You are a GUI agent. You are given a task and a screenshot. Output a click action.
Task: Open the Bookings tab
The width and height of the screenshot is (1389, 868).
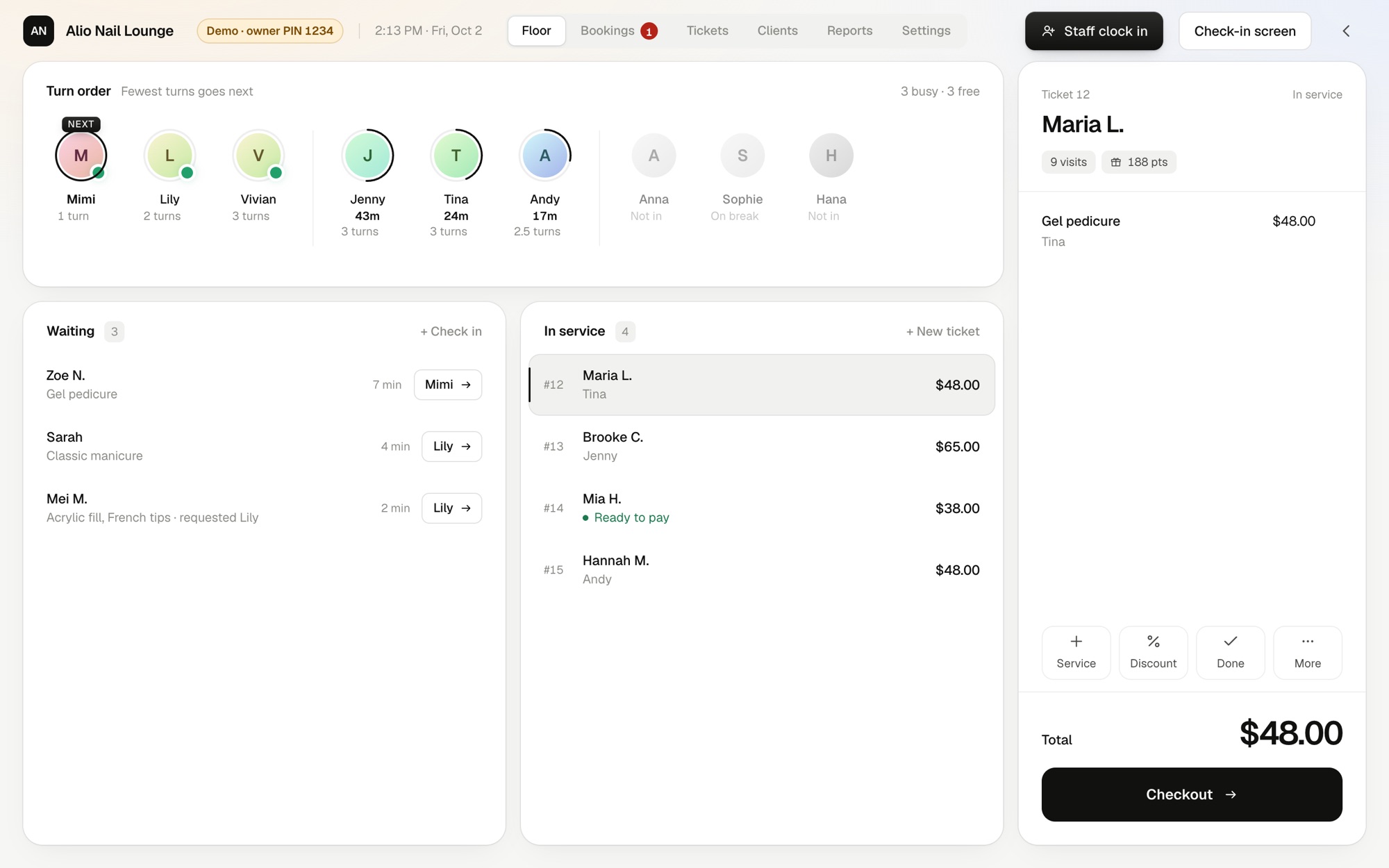(619, 31)
